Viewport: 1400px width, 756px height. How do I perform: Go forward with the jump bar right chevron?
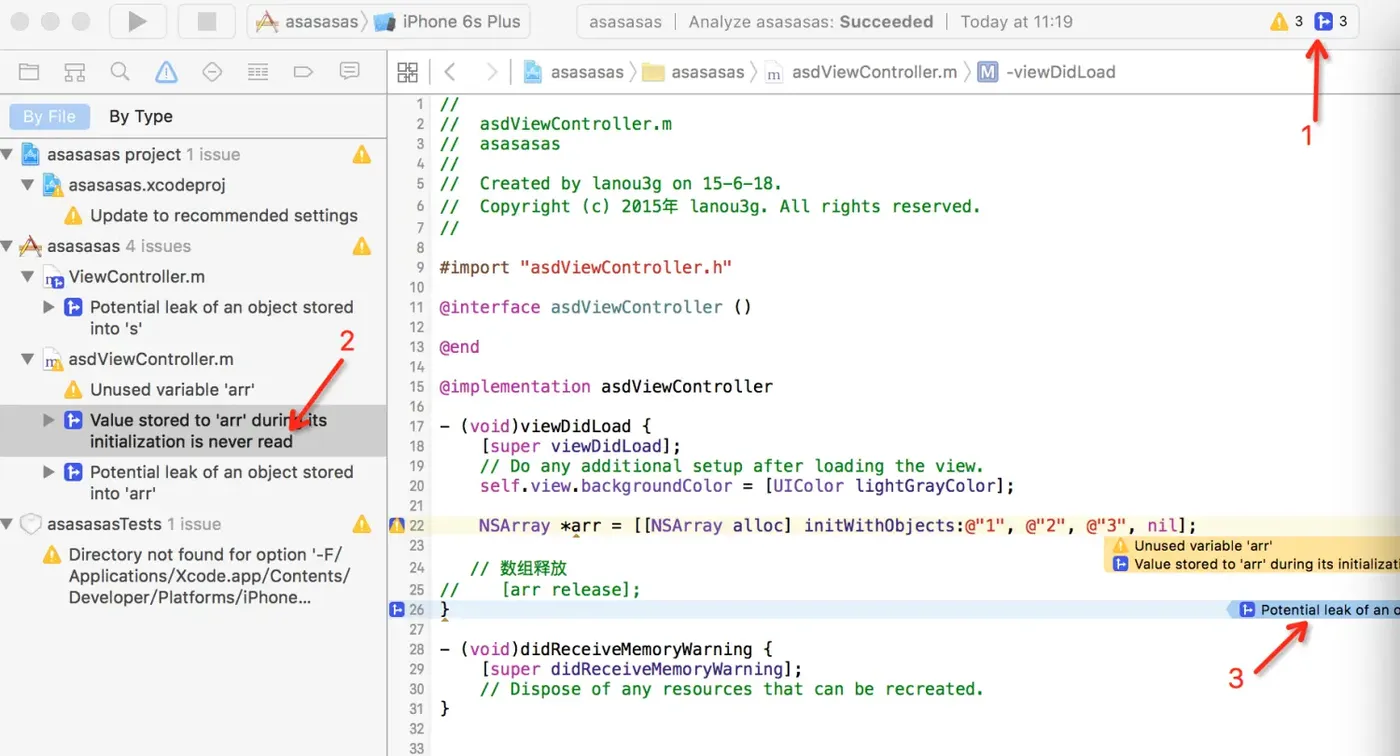[491, 72]
